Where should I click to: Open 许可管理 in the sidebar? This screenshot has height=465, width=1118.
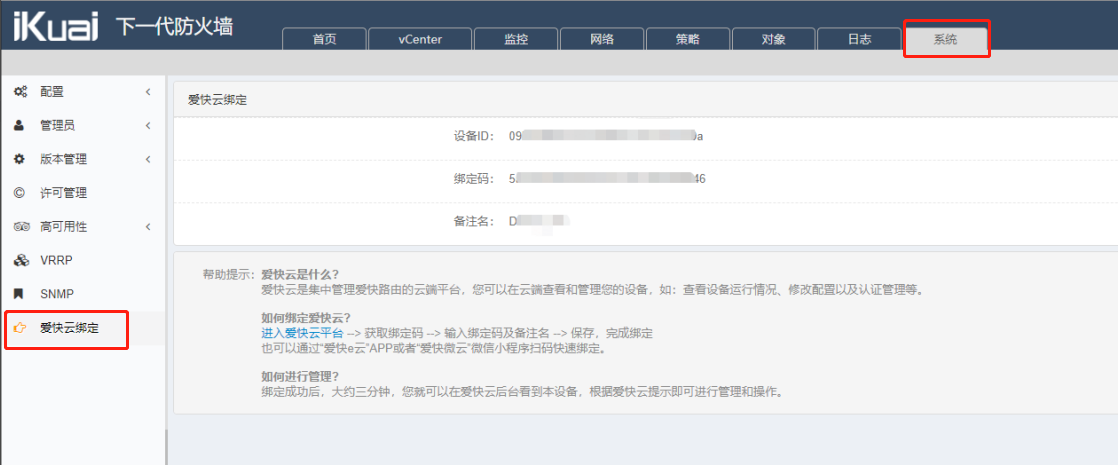tap(83, 193)
